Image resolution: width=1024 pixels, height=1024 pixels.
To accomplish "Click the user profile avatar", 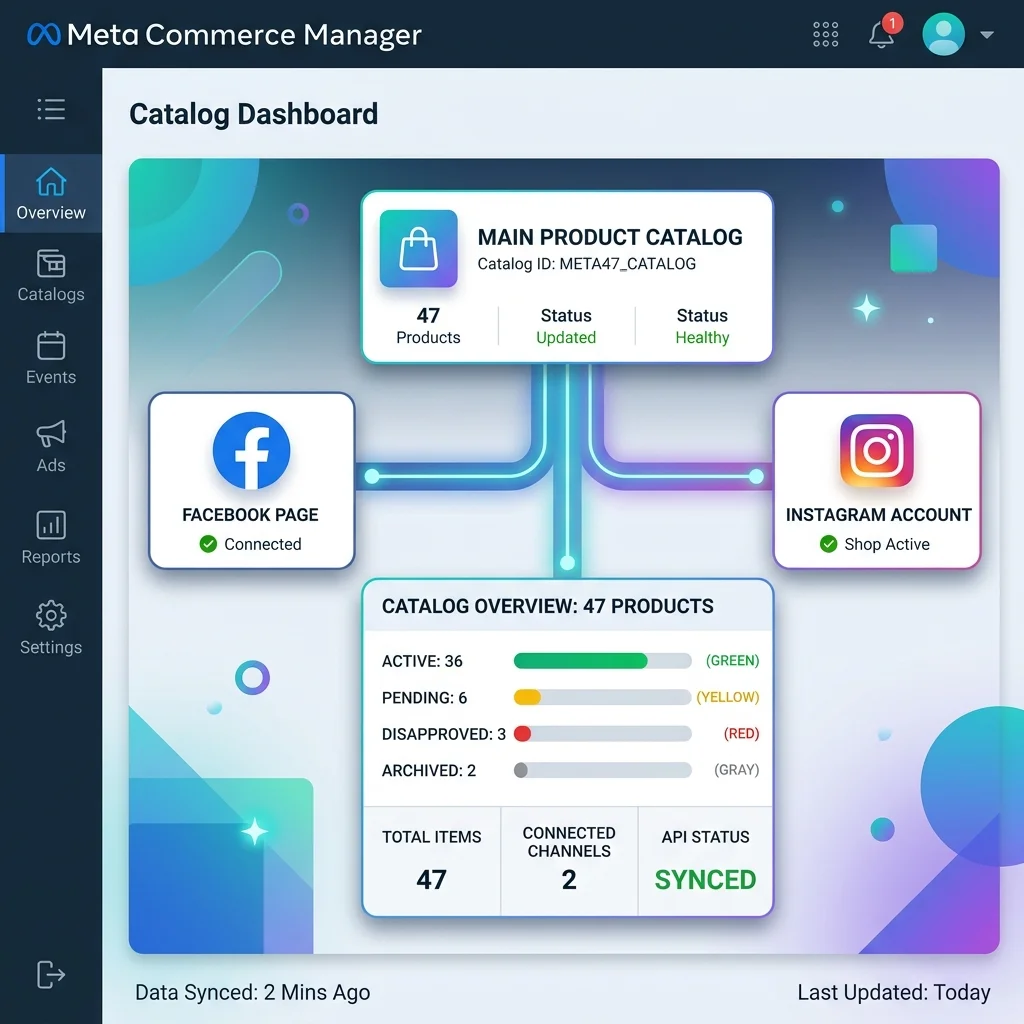I will tap(943, 34).
